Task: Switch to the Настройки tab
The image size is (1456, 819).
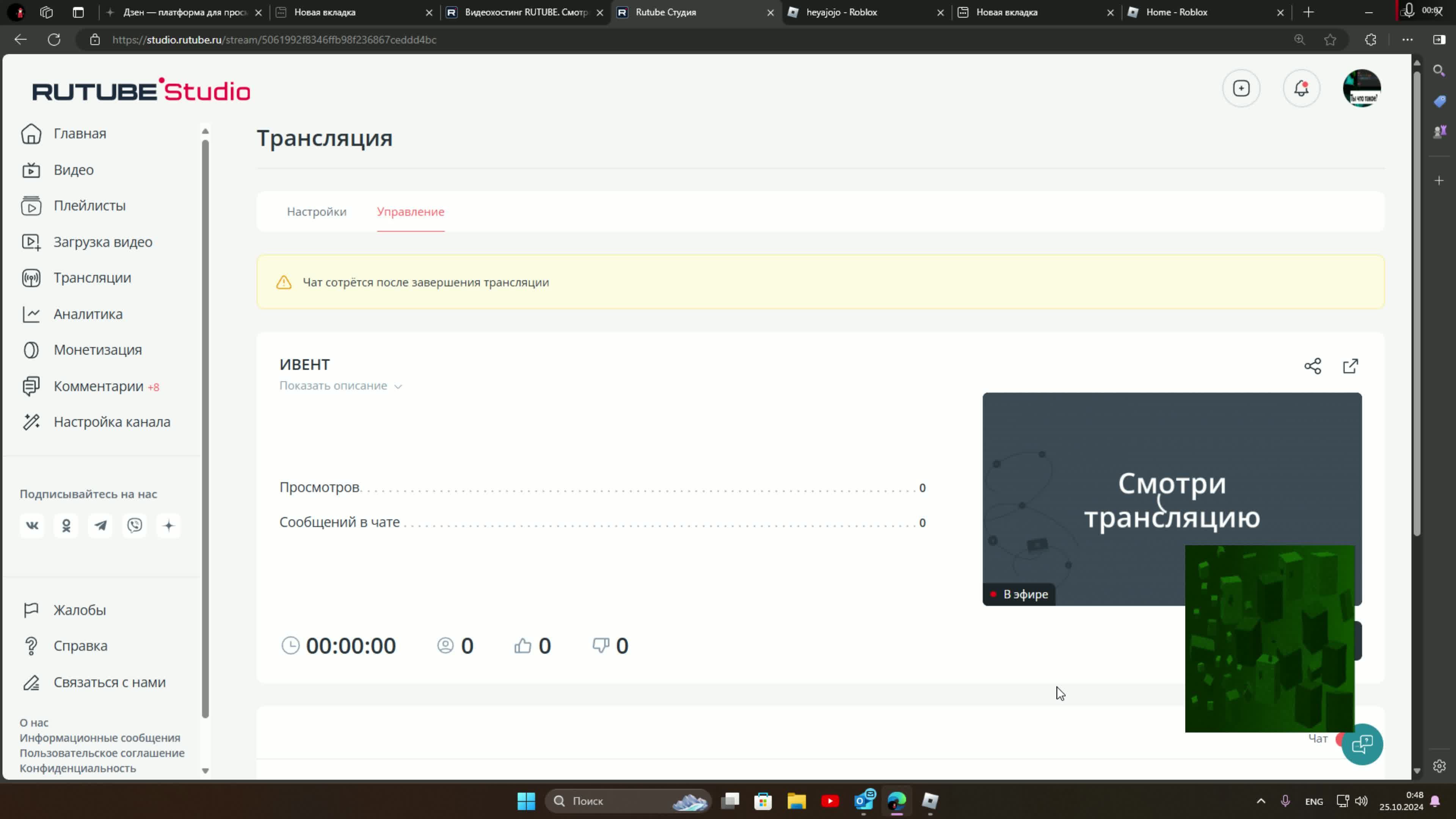Action: [317, 212]
